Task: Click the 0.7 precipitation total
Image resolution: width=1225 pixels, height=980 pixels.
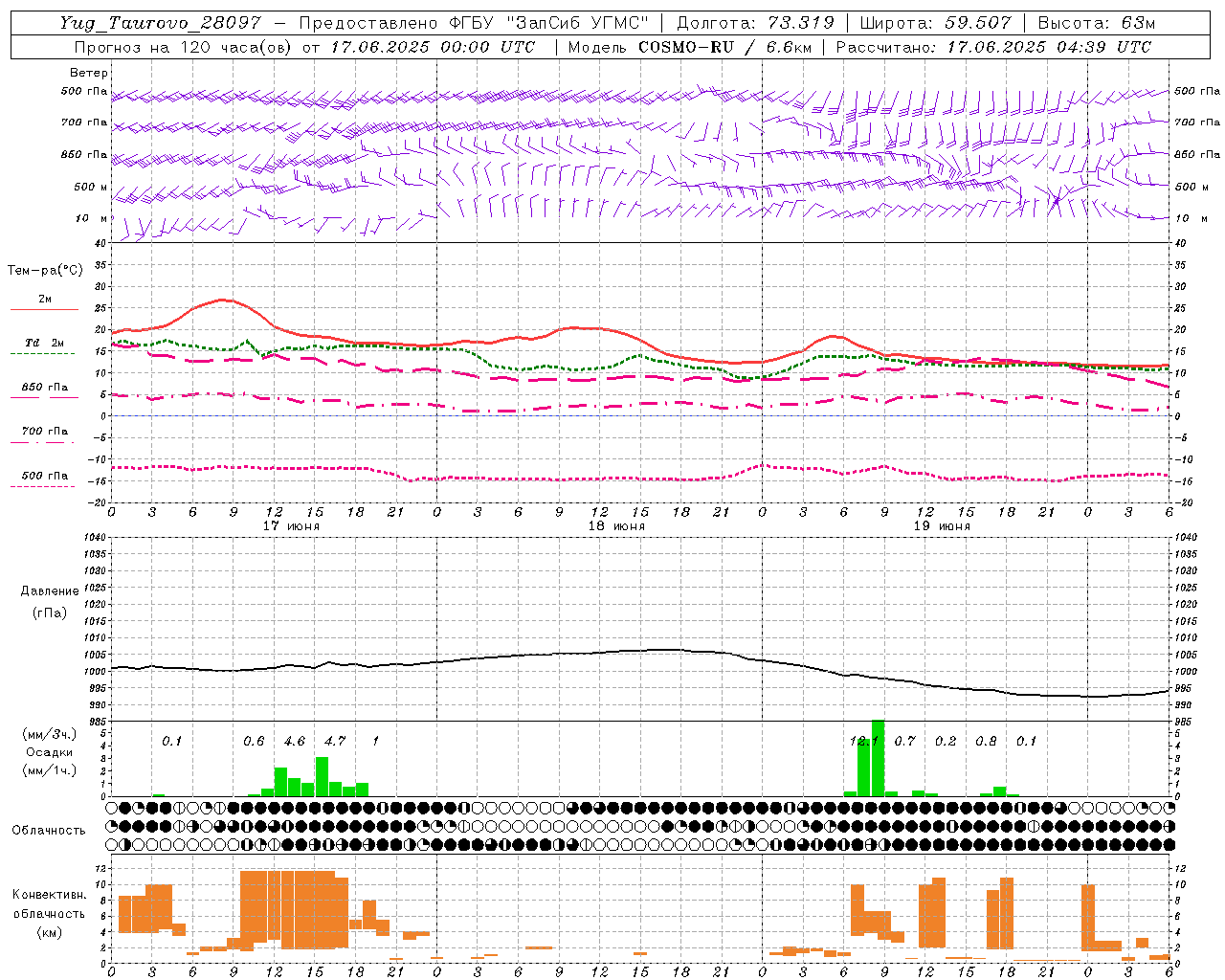Action: [904, 742]
